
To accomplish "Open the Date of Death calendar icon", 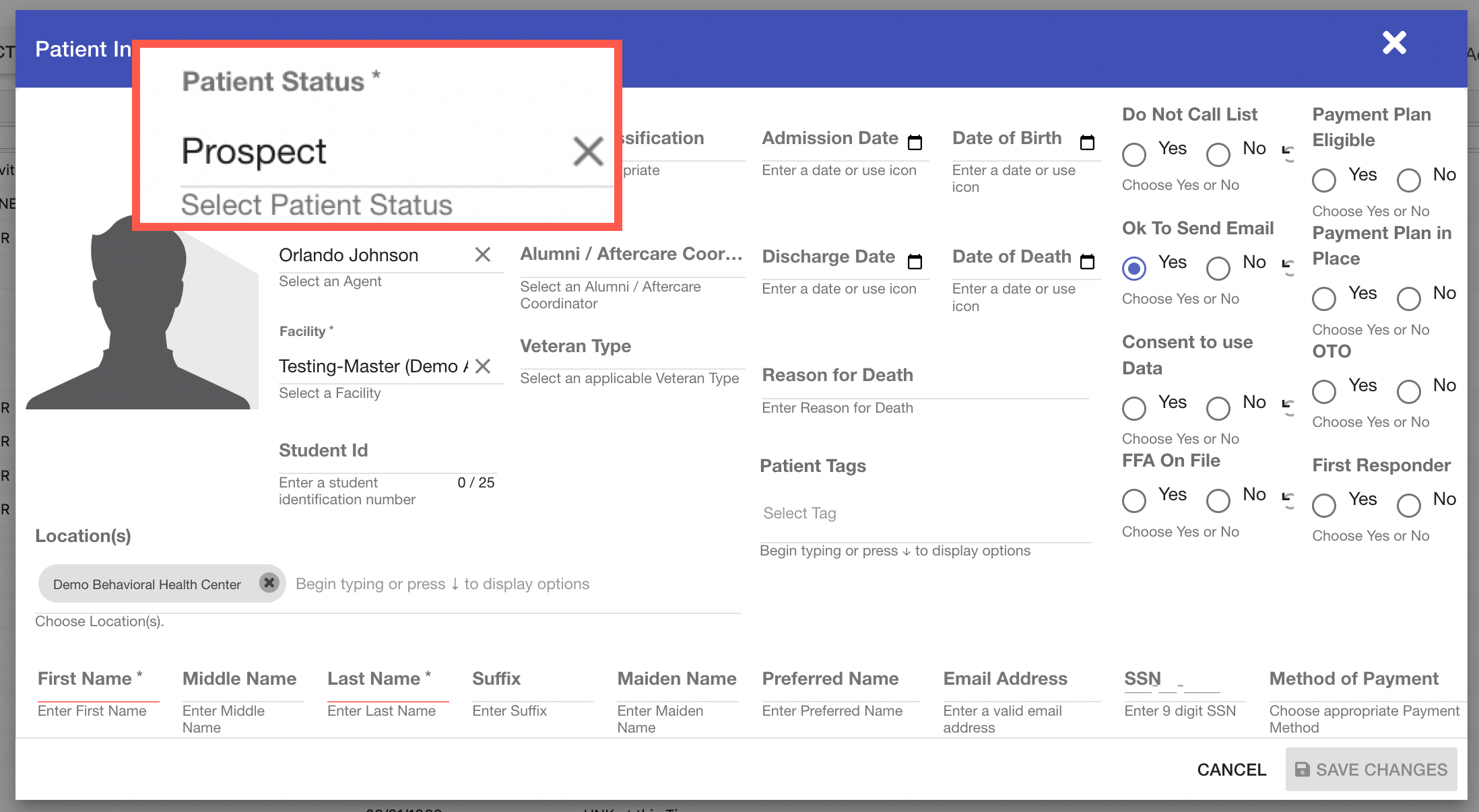I will click(x=1087, y=261).
